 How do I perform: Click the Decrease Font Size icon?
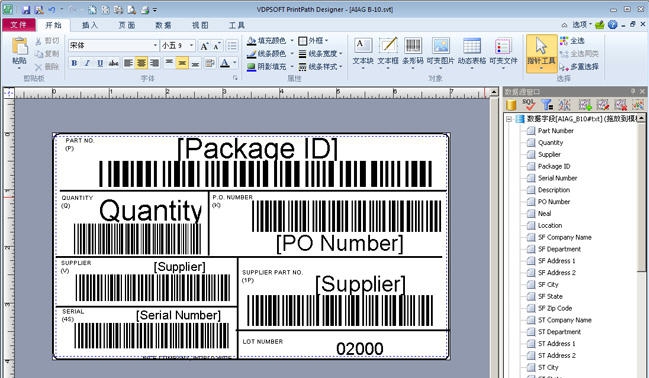[217, 46]
